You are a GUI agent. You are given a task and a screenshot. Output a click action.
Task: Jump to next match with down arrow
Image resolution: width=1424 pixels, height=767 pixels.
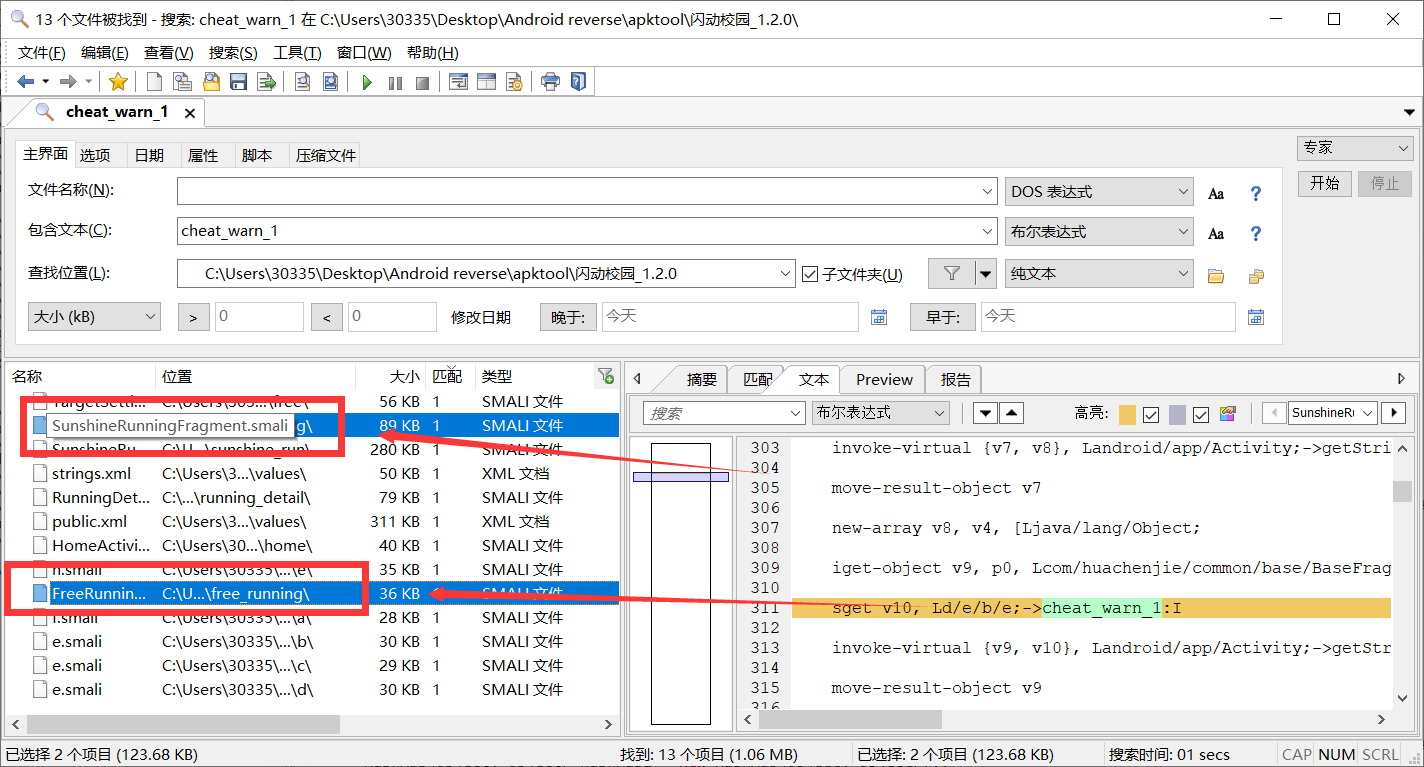click(x=985, y=413)
